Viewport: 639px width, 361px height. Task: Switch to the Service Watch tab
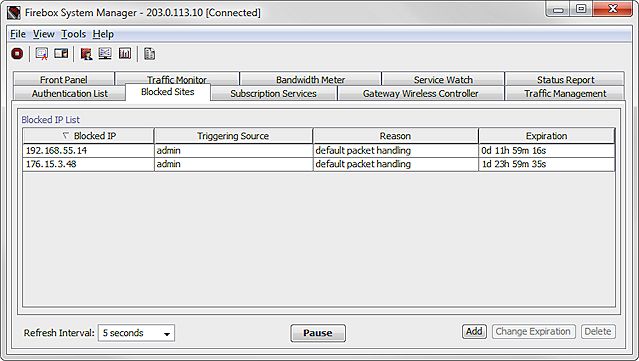443,79
